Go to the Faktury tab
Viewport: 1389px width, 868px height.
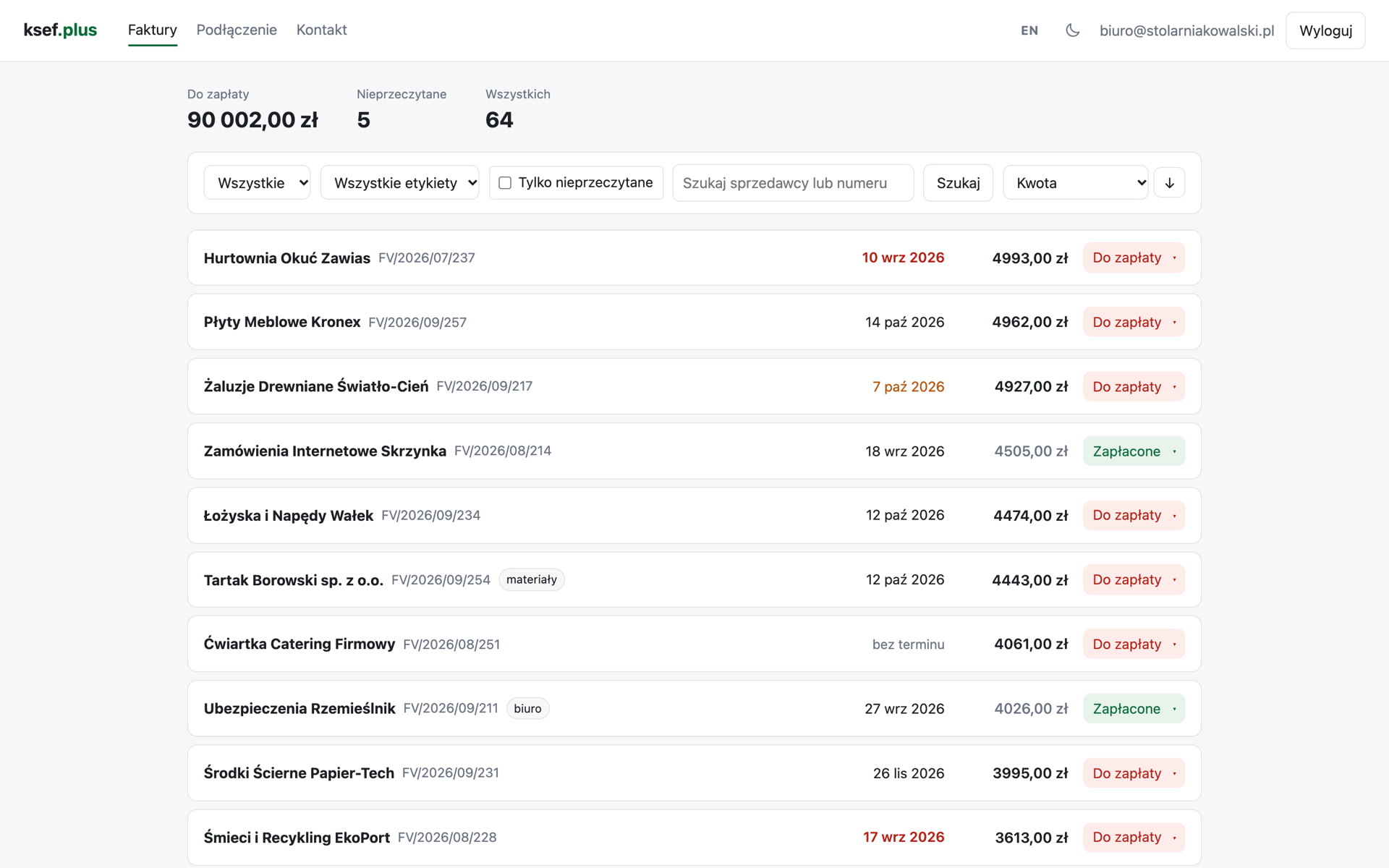[x=153, y=30]
